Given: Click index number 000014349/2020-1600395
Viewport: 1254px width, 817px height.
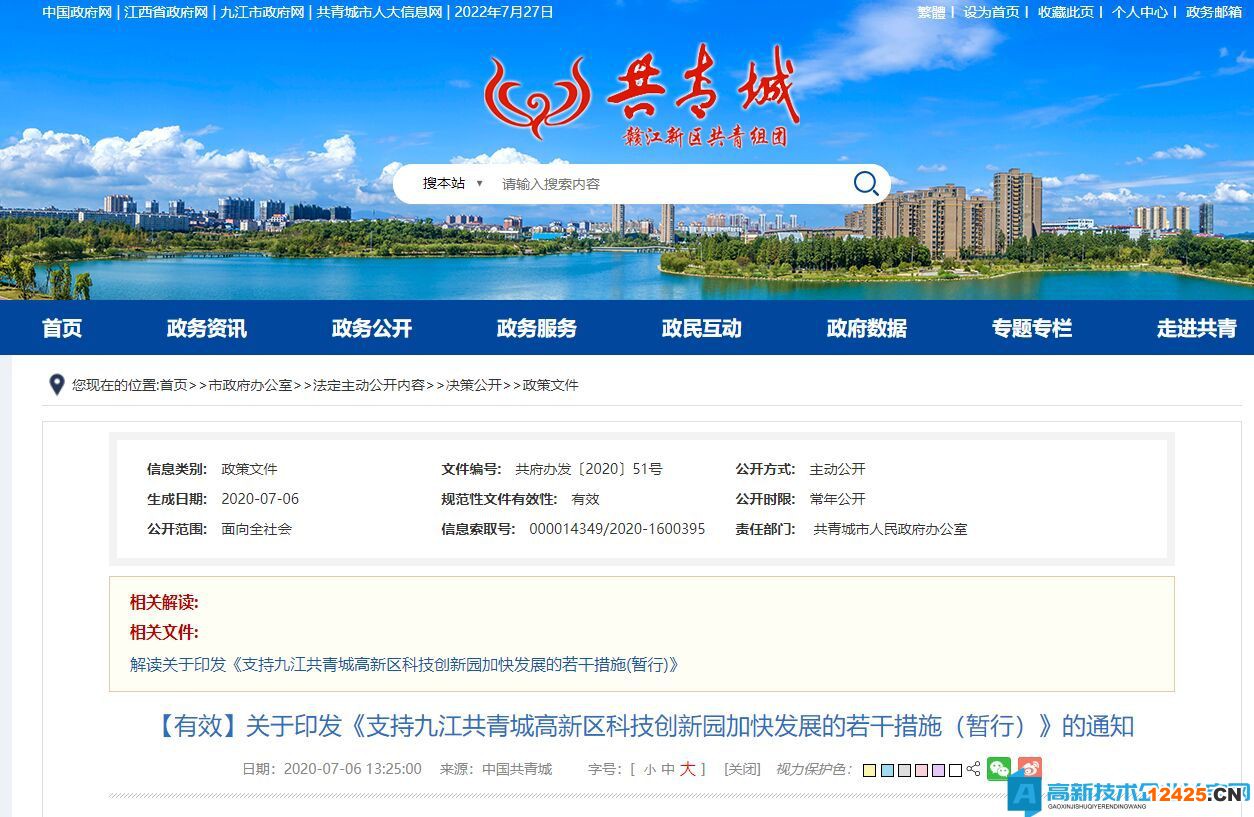Looking at the screenshot, I should point(617,529).
